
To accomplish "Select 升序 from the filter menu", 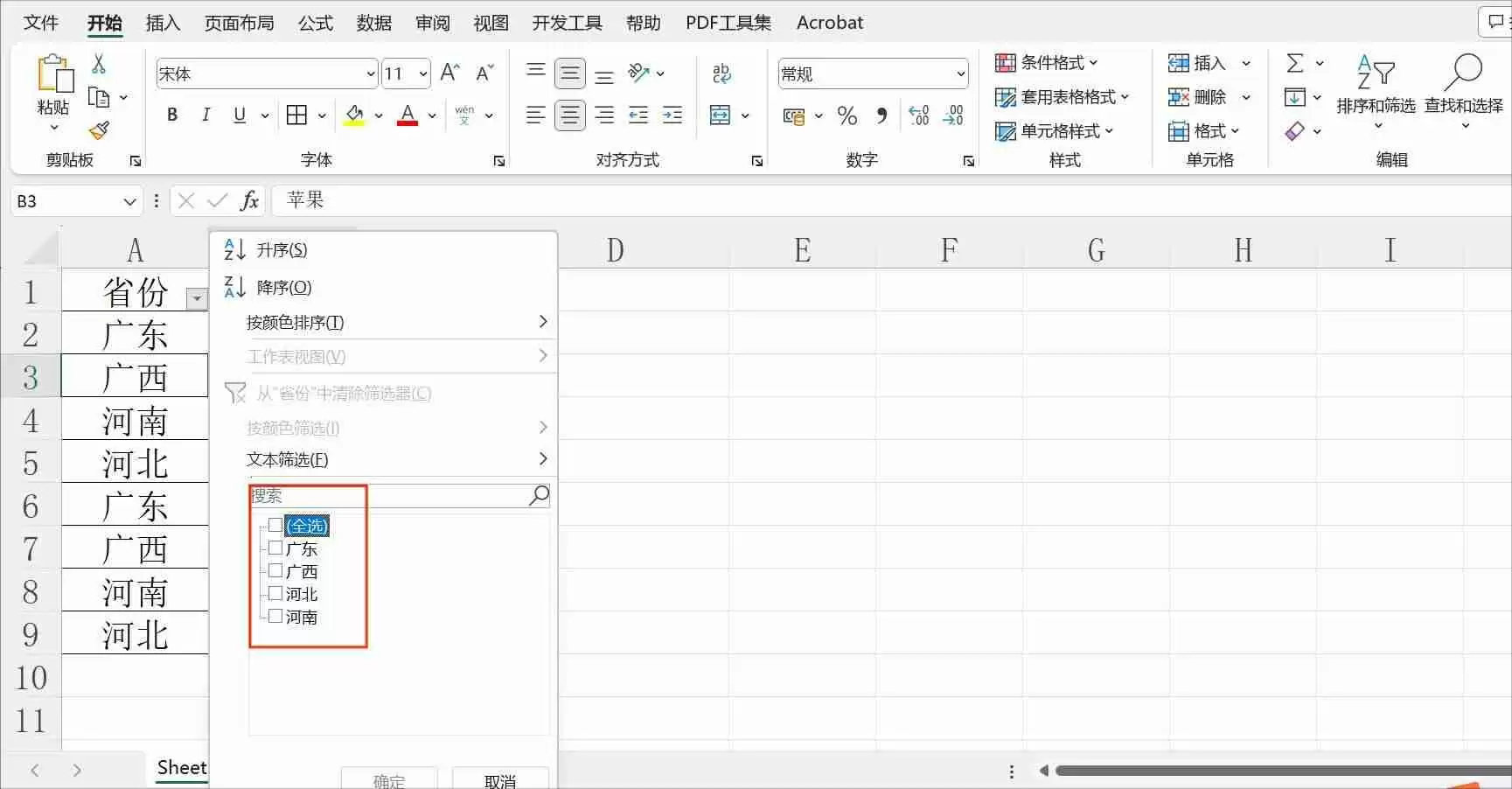I will 282,249.
